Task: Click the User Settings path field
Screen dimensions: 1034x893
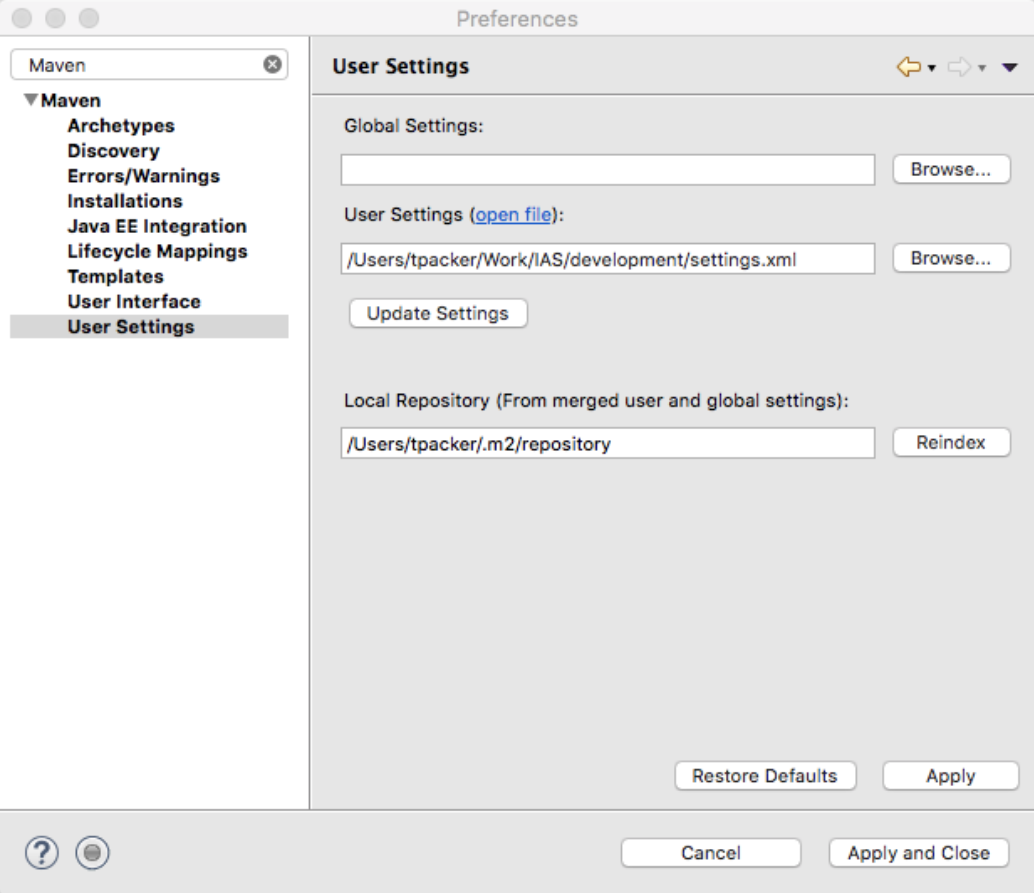Action: click(x=607, y=259)
